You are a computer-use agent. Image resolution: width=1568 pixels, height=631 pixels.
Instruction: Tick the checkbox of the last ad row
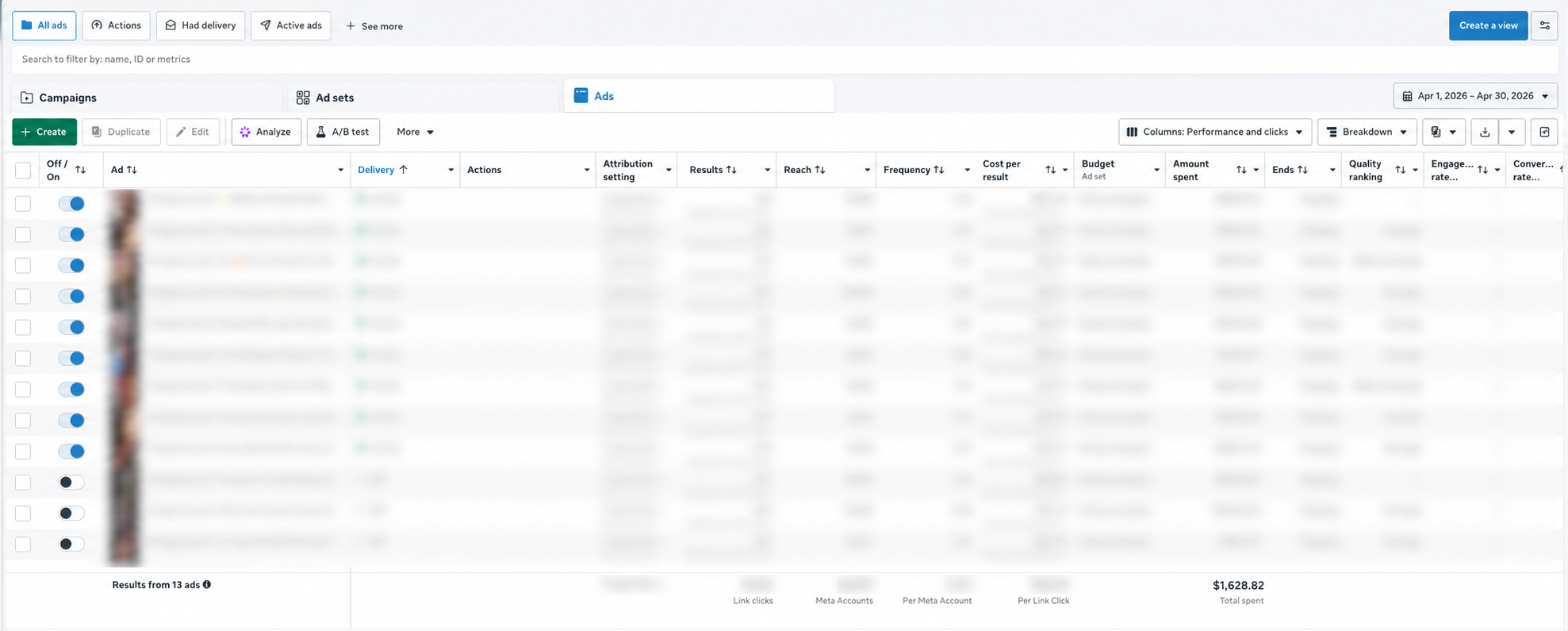[x=23, y=544]
